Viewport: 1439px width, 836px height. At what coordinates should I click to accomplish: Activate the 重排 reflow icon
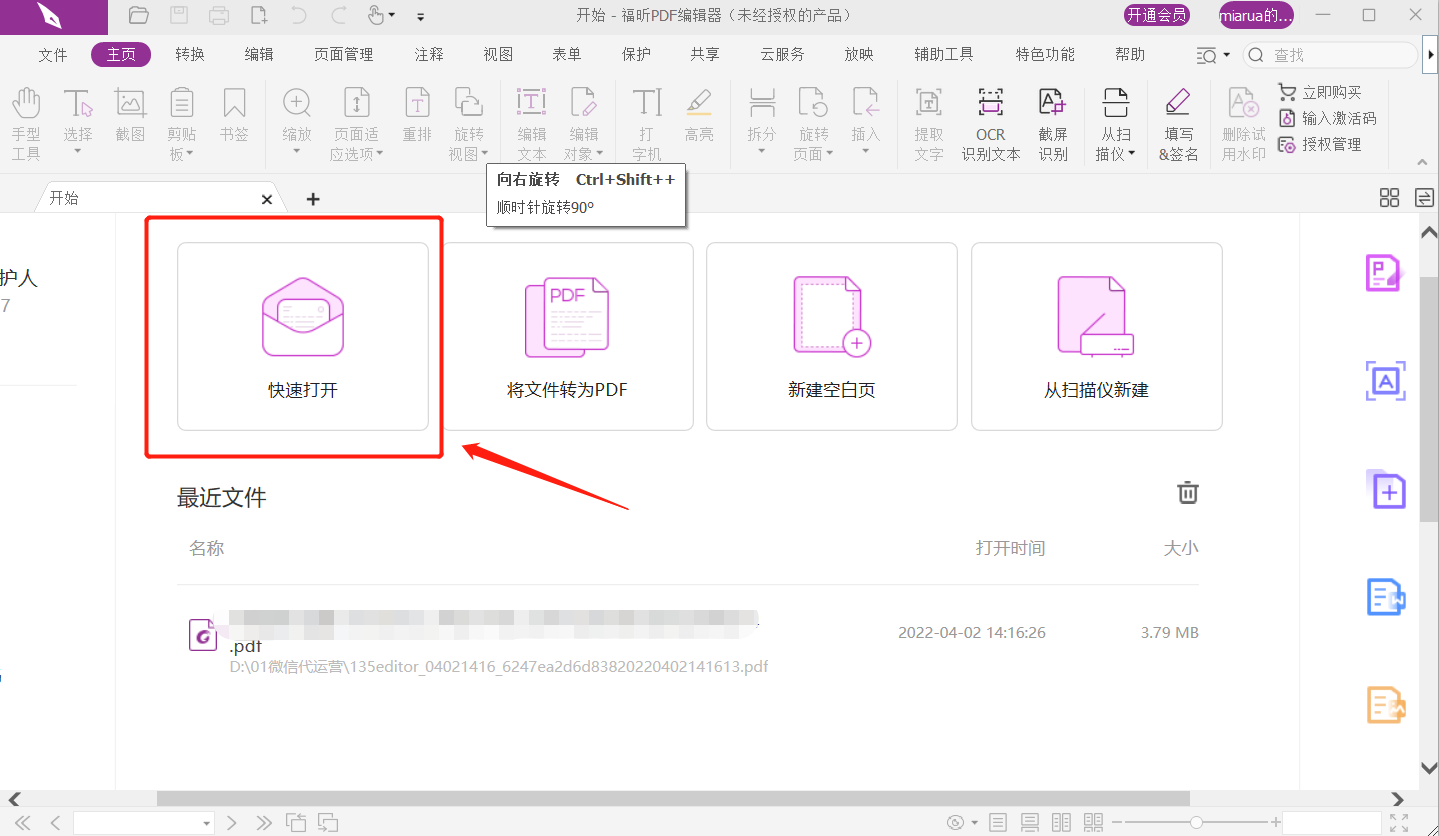pyautogui.click(x=417, y=115)
